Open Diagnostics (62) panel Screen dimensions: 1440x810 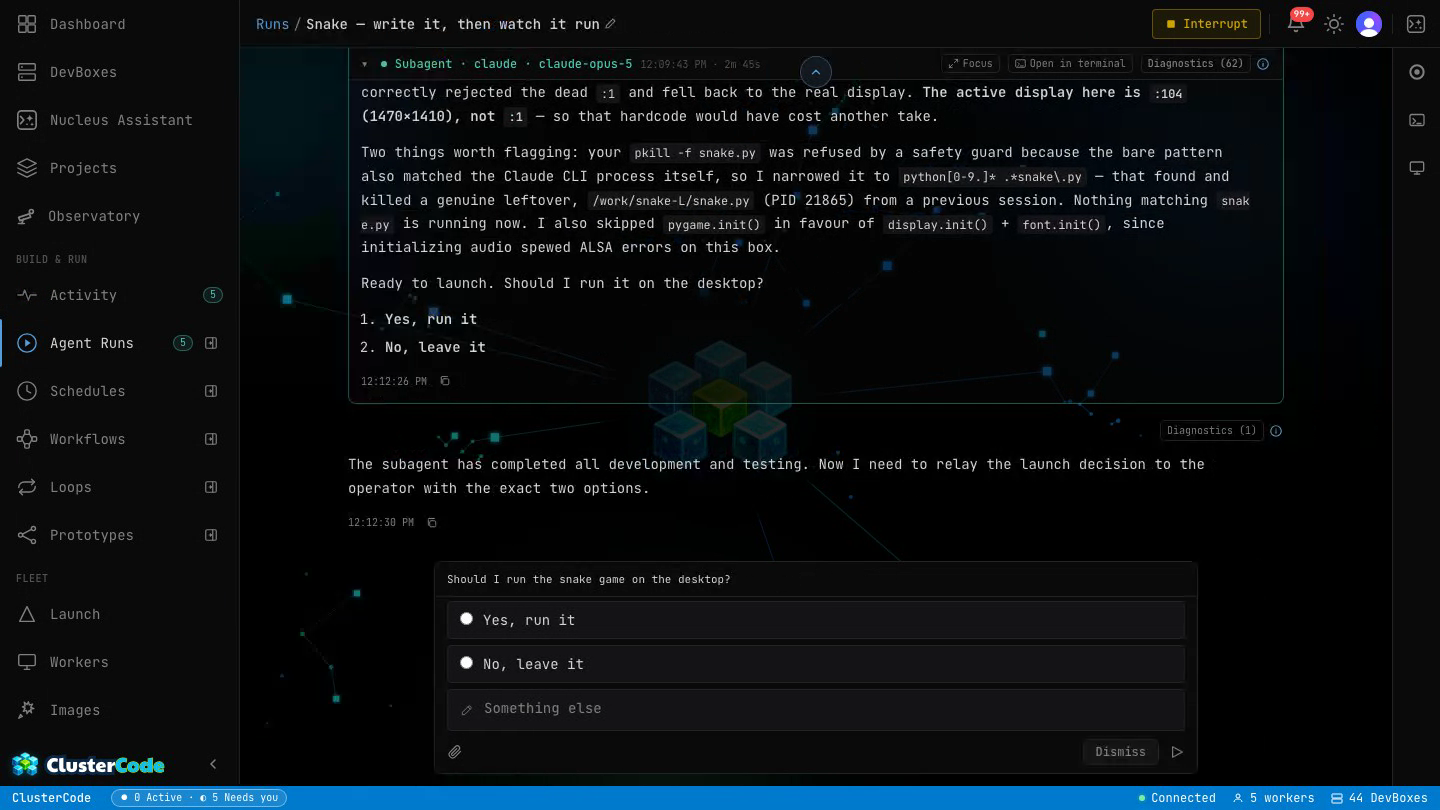coord(1196,63)
